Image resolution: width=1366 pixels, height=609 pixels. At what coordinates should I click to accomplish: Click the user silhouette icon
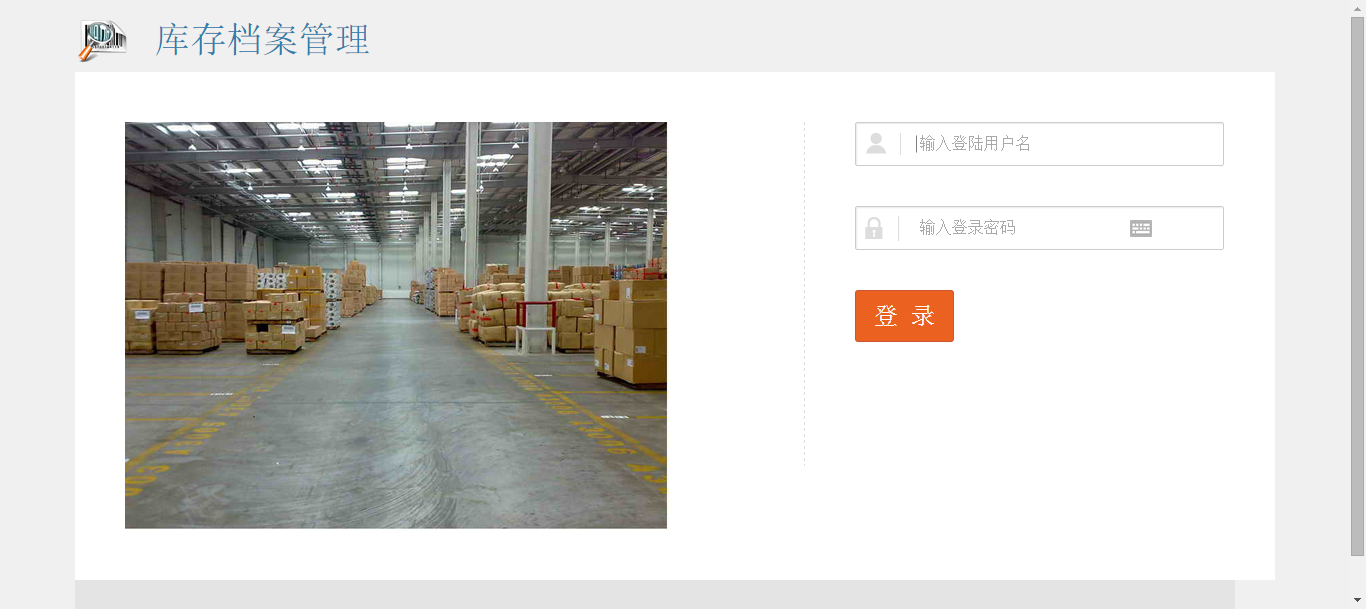click(x=876, y=144)
